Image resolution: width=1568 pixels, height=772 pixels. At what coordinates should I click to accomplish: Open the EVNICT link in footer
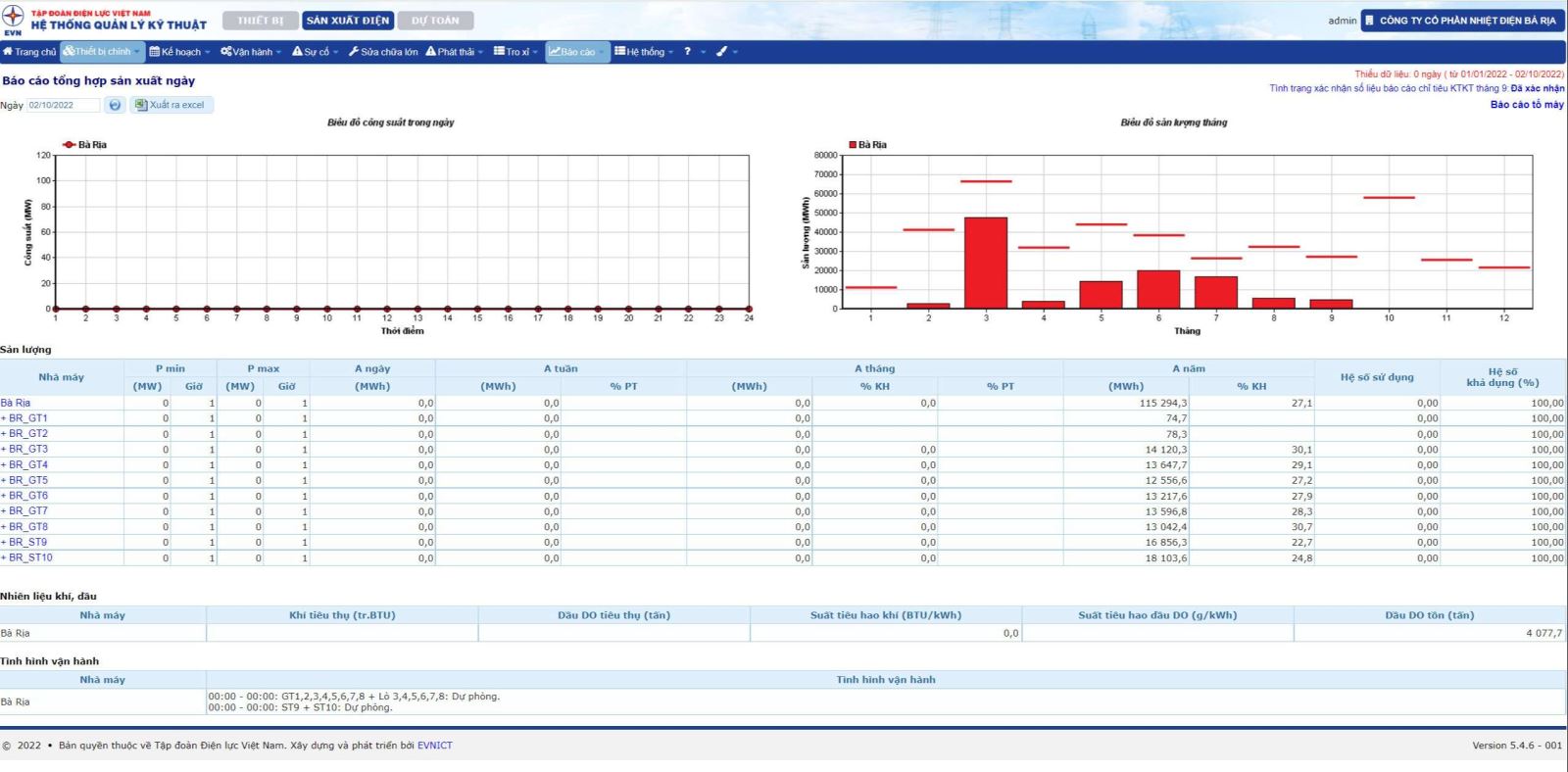point(434,746)
